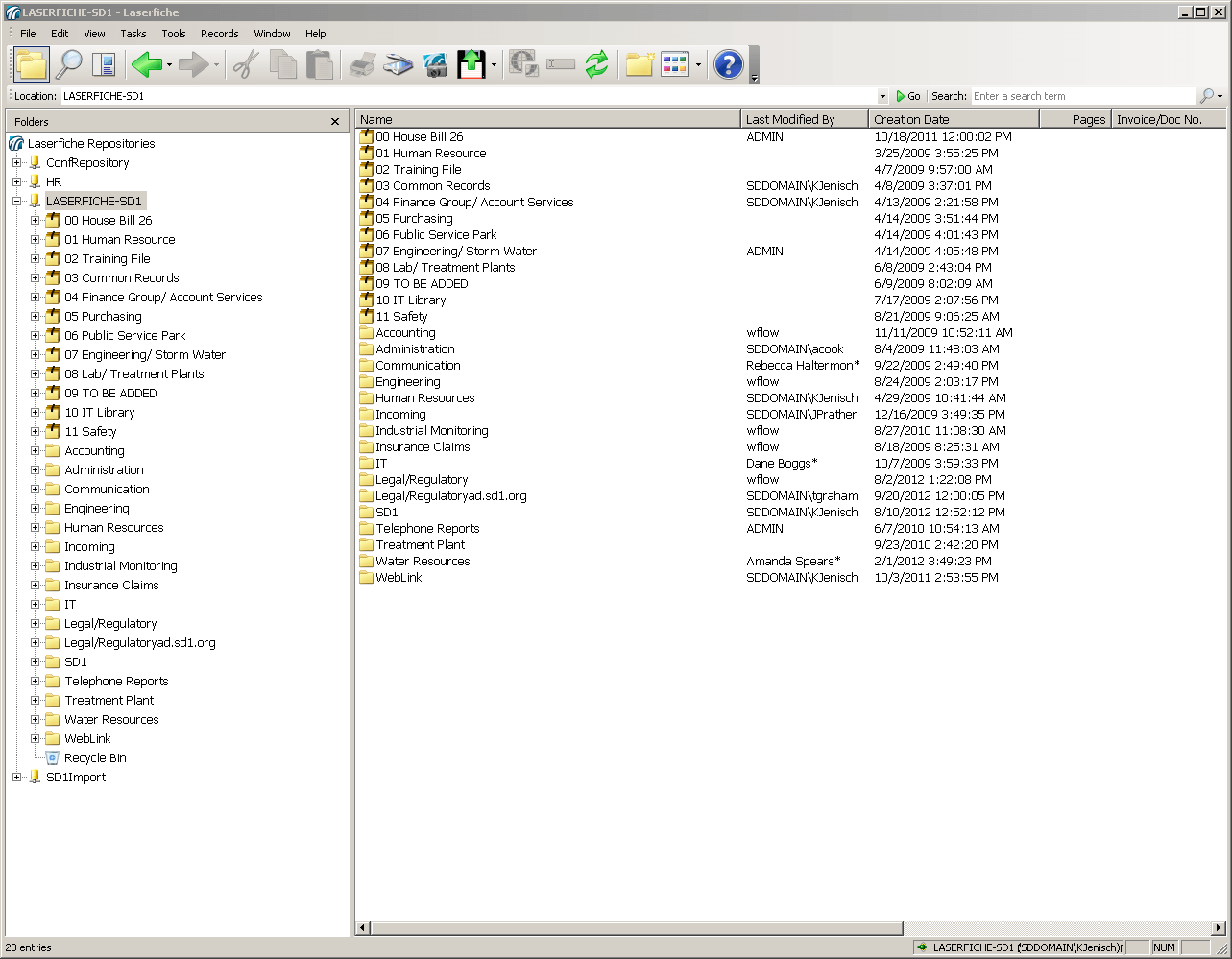Screen dimensions: 1232x959
Task: Create a new folder via toolbar icon
Action: click(640, 64)
